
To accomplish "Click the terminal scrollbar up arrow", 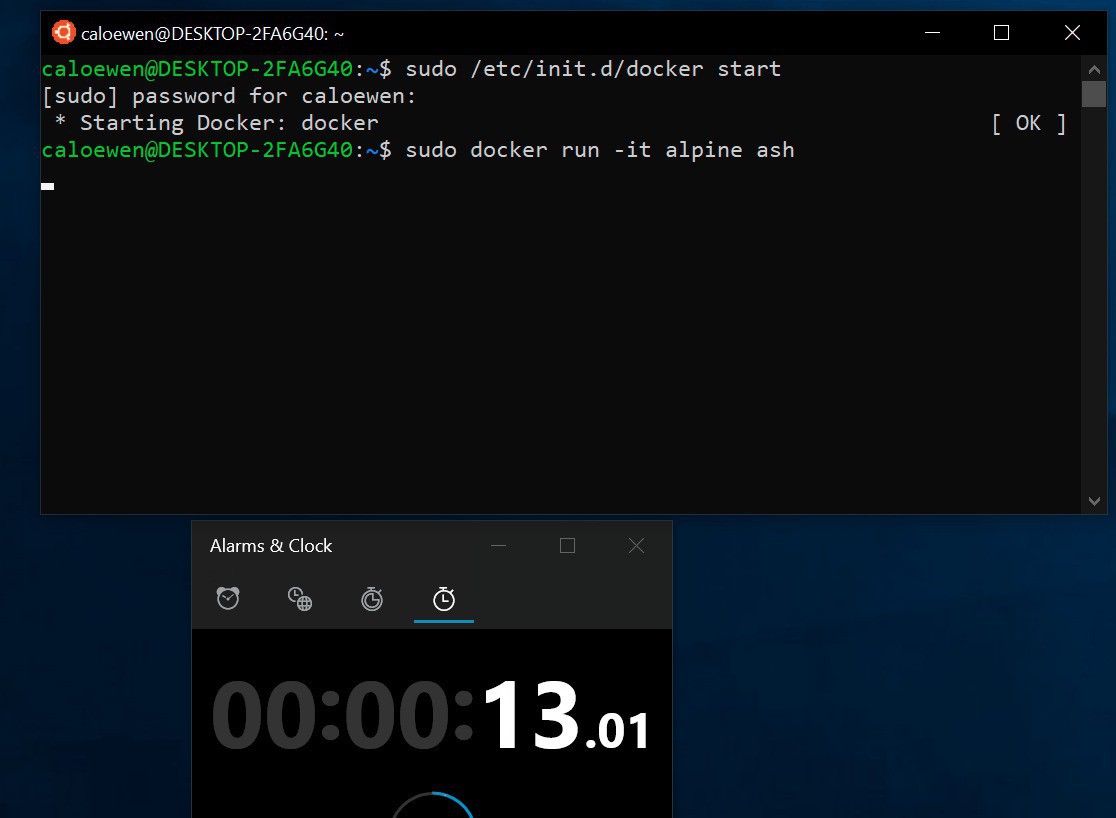I will pos(1094,70).
